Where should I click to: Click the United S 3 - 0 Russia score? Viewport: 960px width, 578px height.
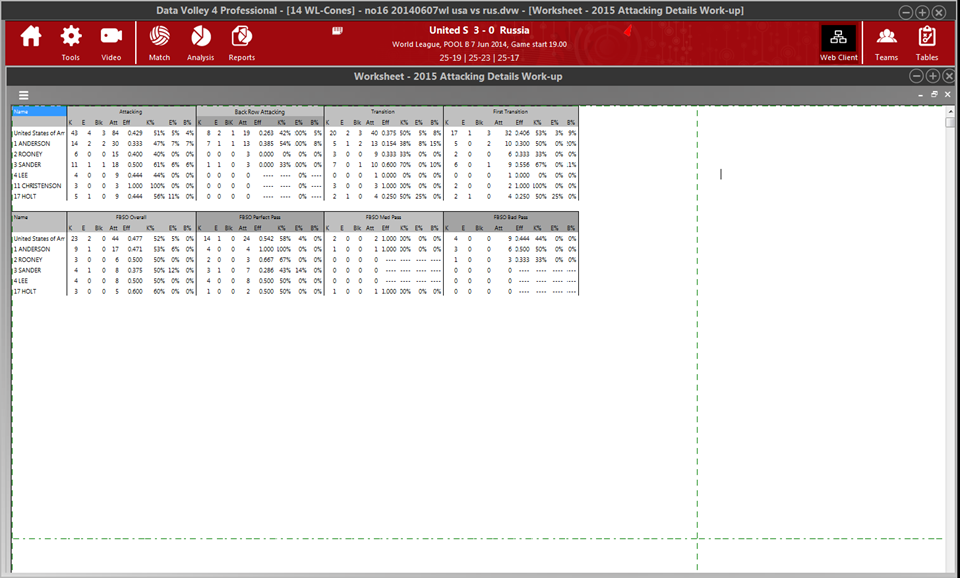[x=479, y=30]
